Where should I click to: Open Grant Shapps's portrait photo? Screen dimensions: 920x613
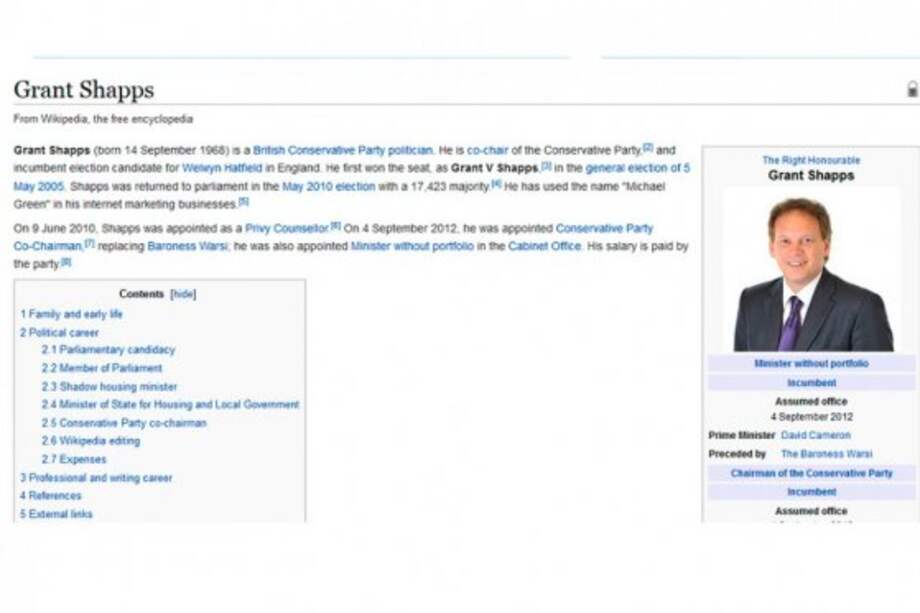pyautogui.click(x=812, y=270)
